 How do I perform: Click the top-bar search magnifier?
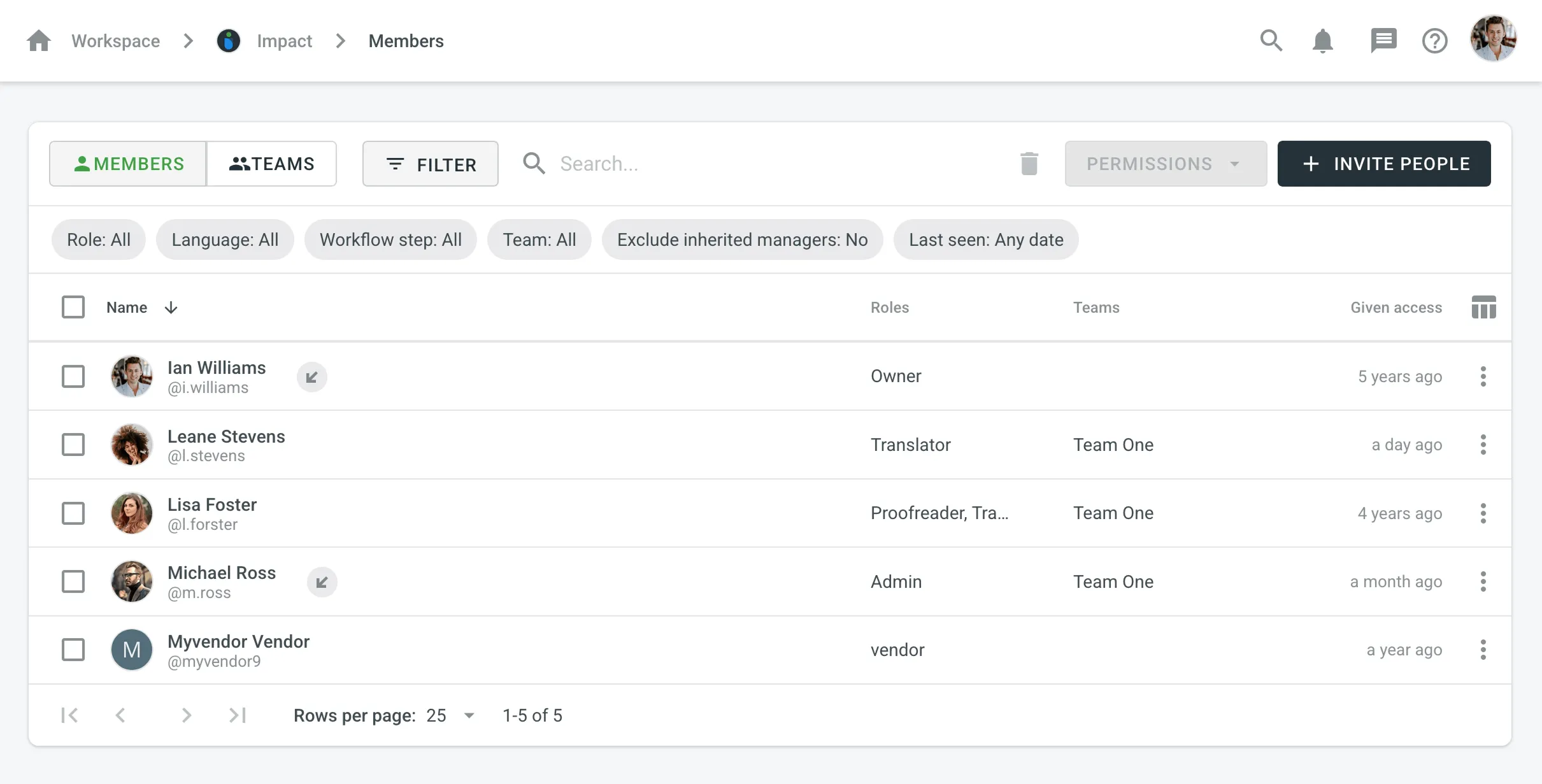(x=1271, y=41)
